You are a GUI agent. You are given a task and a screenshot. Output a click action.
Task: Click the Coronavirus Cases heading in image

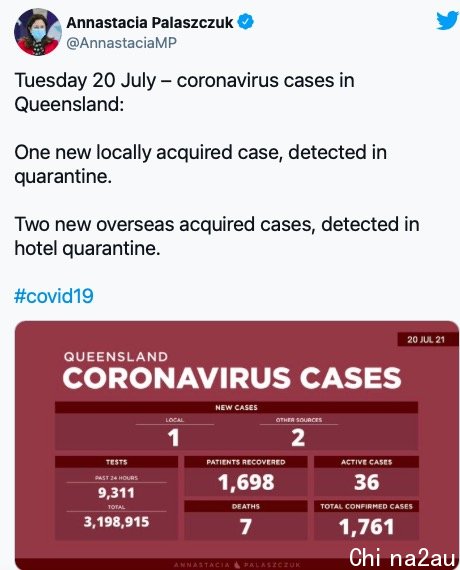point(232,378)
